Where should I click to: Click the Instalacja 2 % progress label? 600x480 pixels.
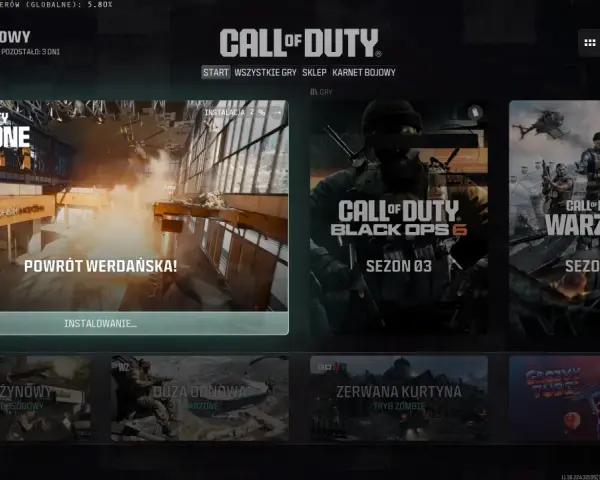tap(235, 113)
